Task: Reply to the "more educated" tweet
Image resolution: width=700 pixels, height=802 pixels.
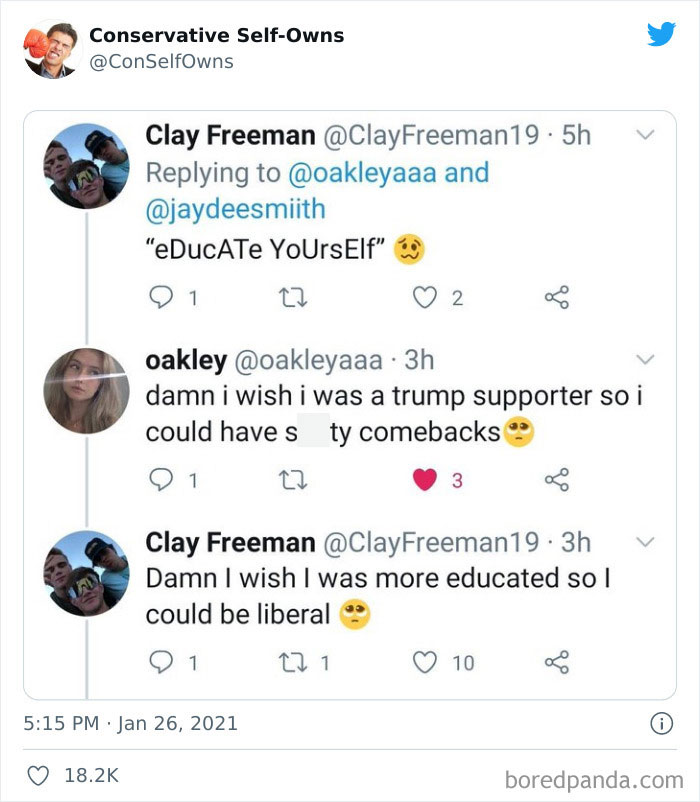Action: (160, 662)
